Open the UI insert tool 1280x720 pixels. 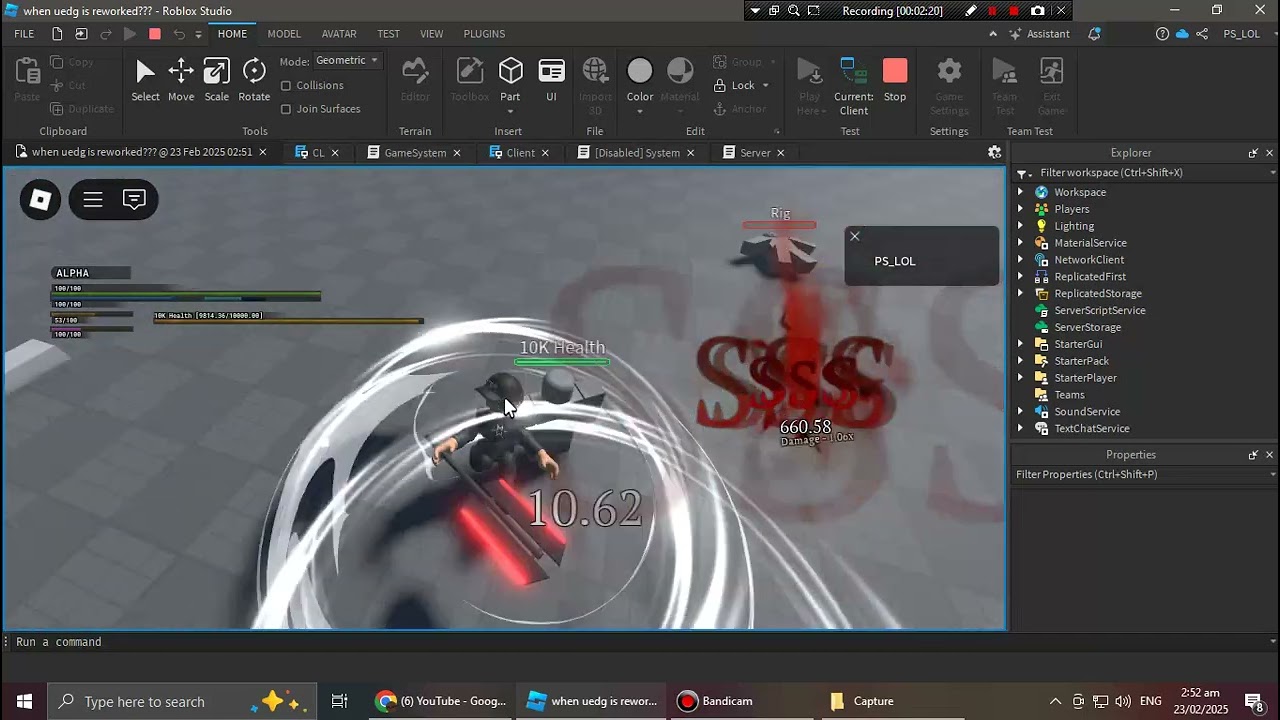pyautogui.click(x=551, y=80)
